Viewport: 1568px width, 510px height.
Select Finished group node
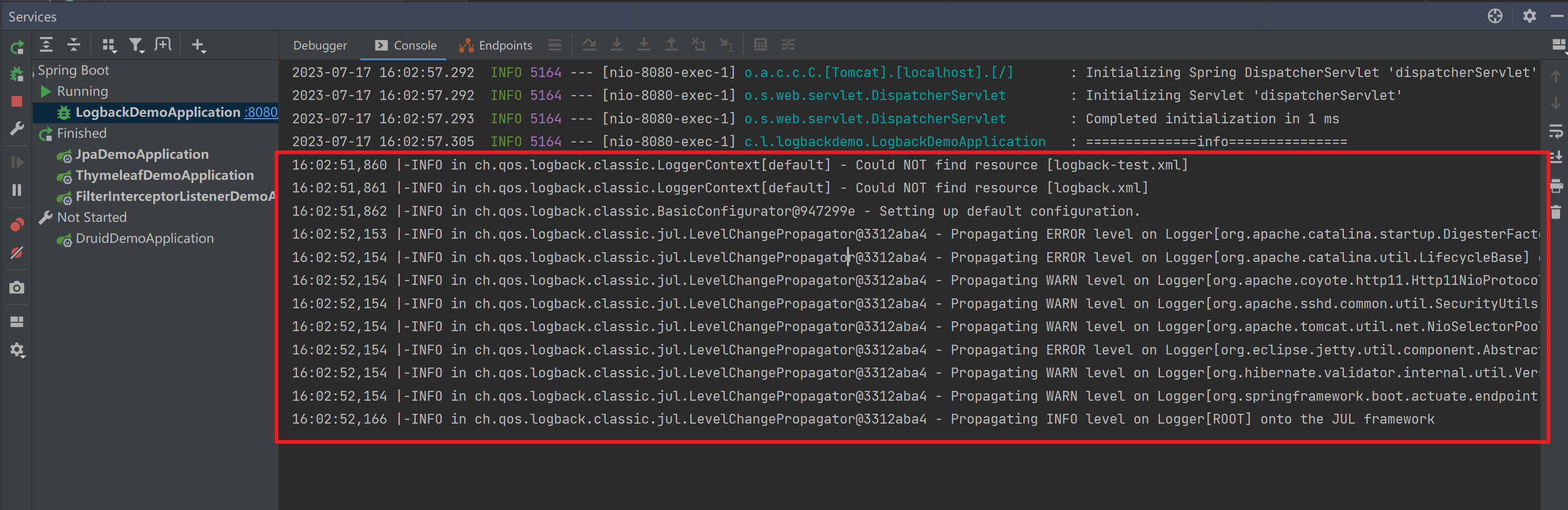point(82,133)
